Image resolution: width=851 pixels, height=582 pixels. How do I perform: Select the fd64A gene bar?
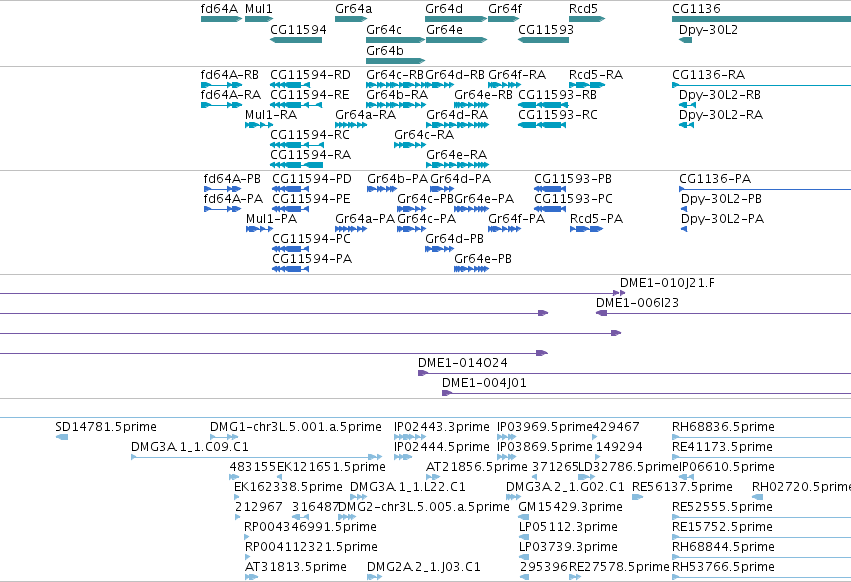[x=221, y=19]
